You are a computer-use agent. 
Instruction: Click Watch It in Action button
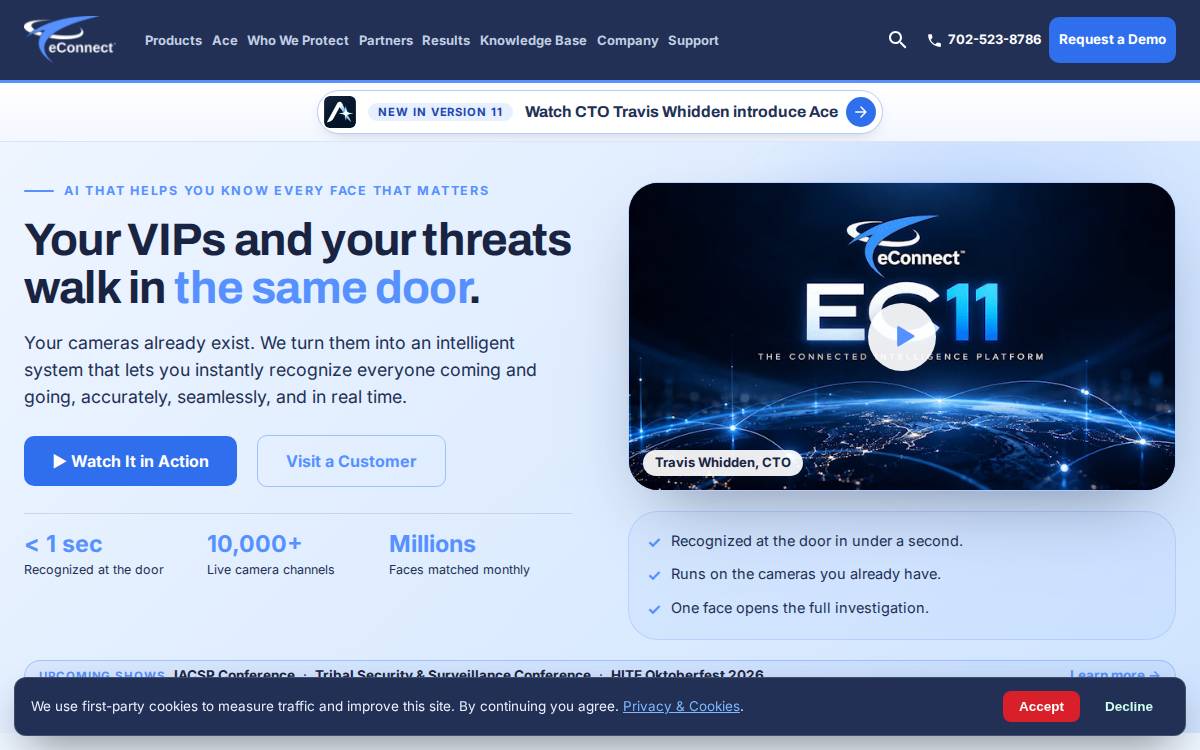pos(130,461)
